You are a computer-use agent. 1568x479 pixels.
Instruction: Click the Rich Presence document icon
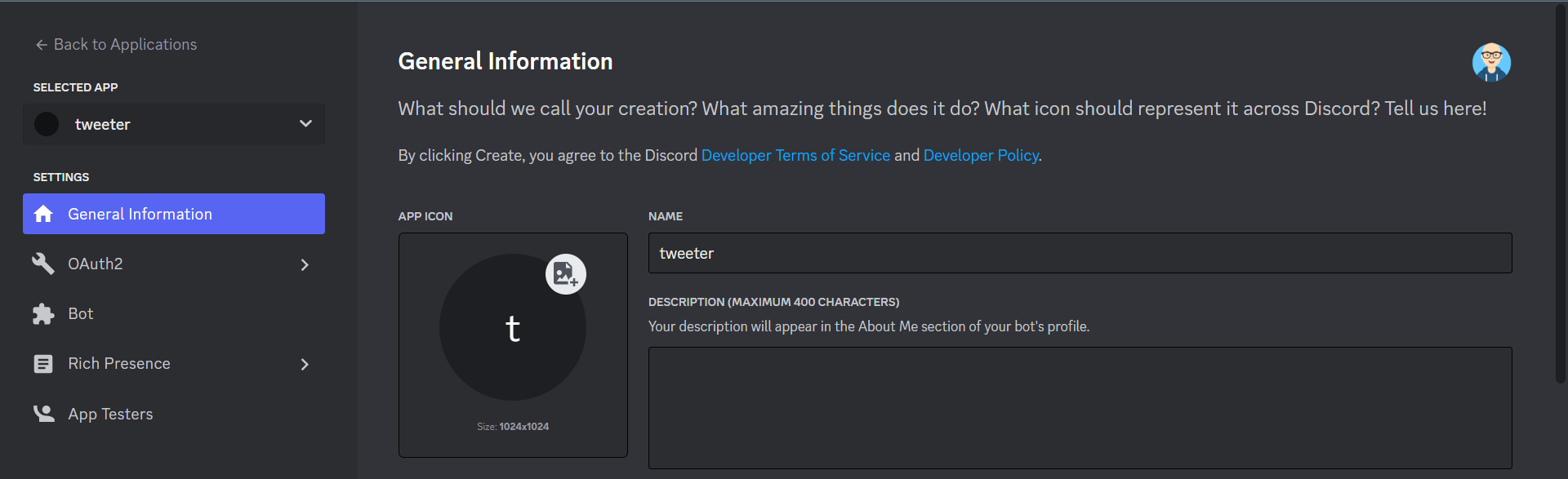coord(43,364)
